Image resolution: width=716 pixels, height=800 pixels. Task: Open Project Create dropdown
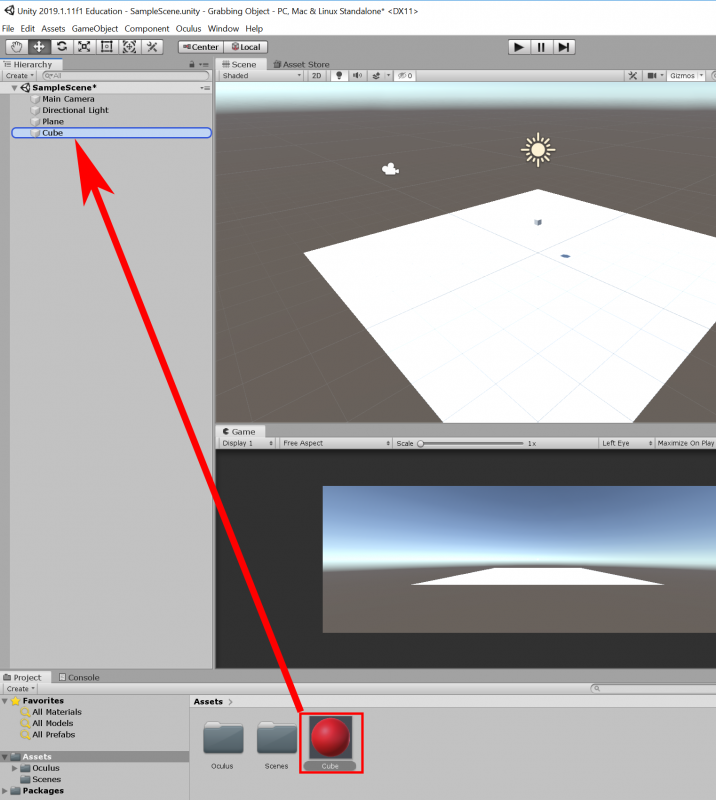[21, 689]
